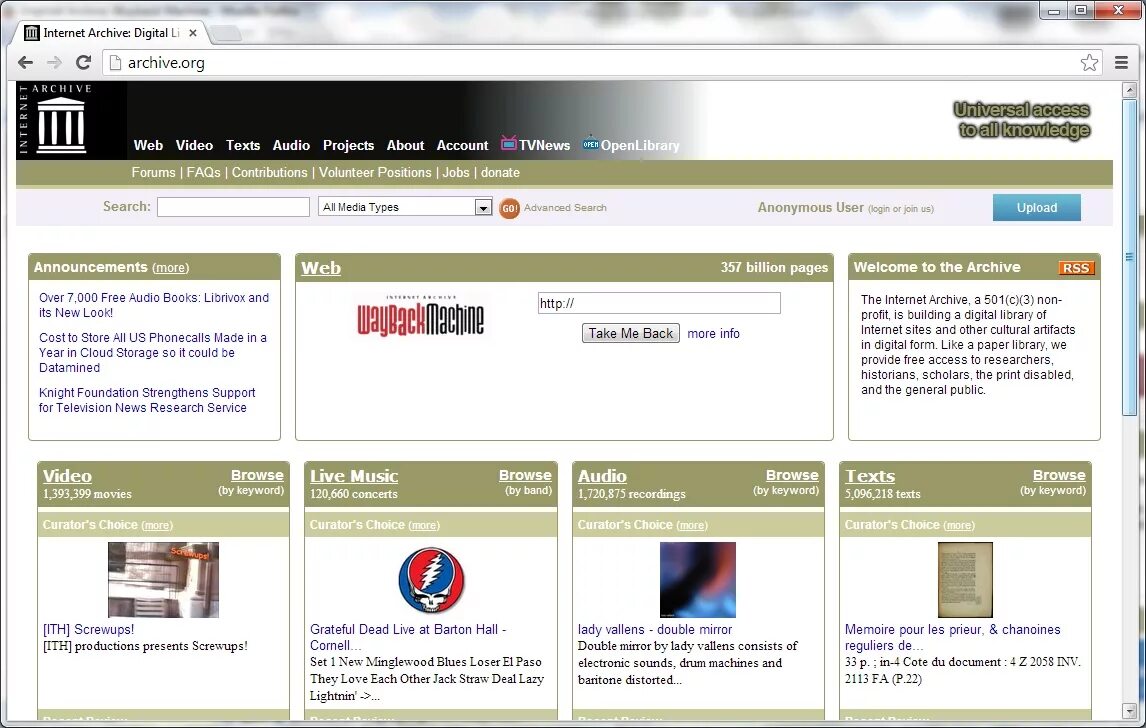Browse texts by keyword
Image resolution: width=1146 pixels, height=728 pixels.
pyautogui.click(x=1058, y=475)
